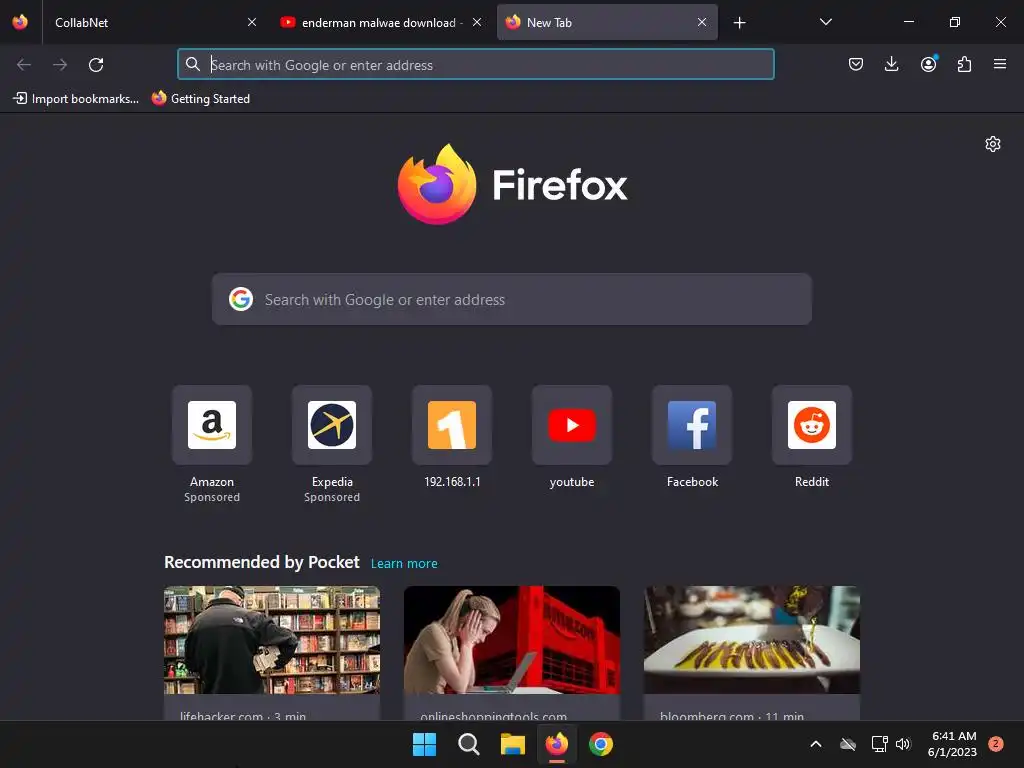Reload the current page
This screenshot has height=768, width=1024.
point(96,64)
